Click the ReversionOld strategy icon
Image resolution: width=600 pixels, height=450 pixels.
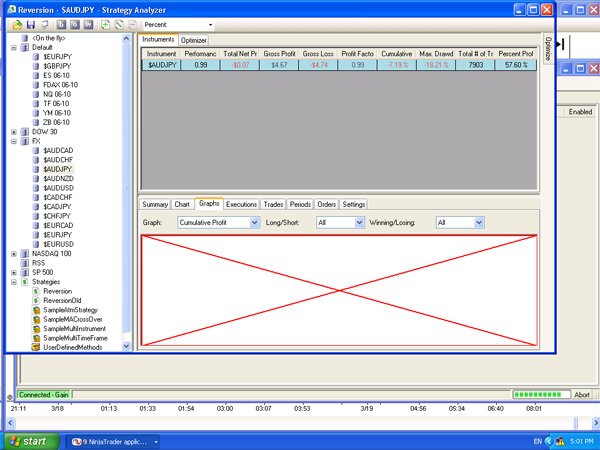(x=36, y=301)
